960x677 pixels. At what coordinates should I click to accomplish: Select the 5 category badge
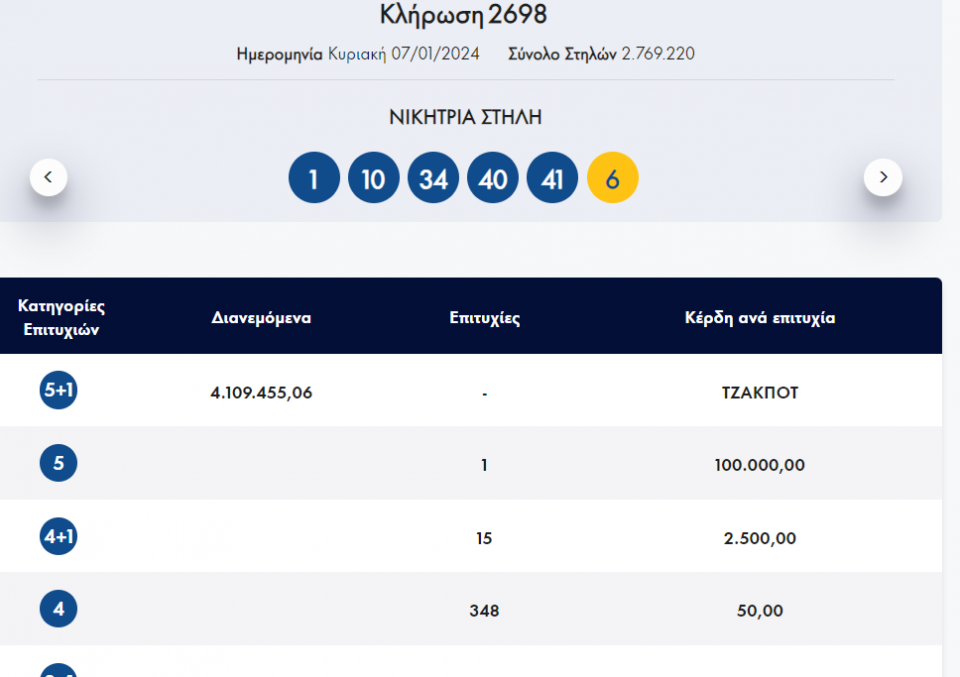click(x=58, y=463)
